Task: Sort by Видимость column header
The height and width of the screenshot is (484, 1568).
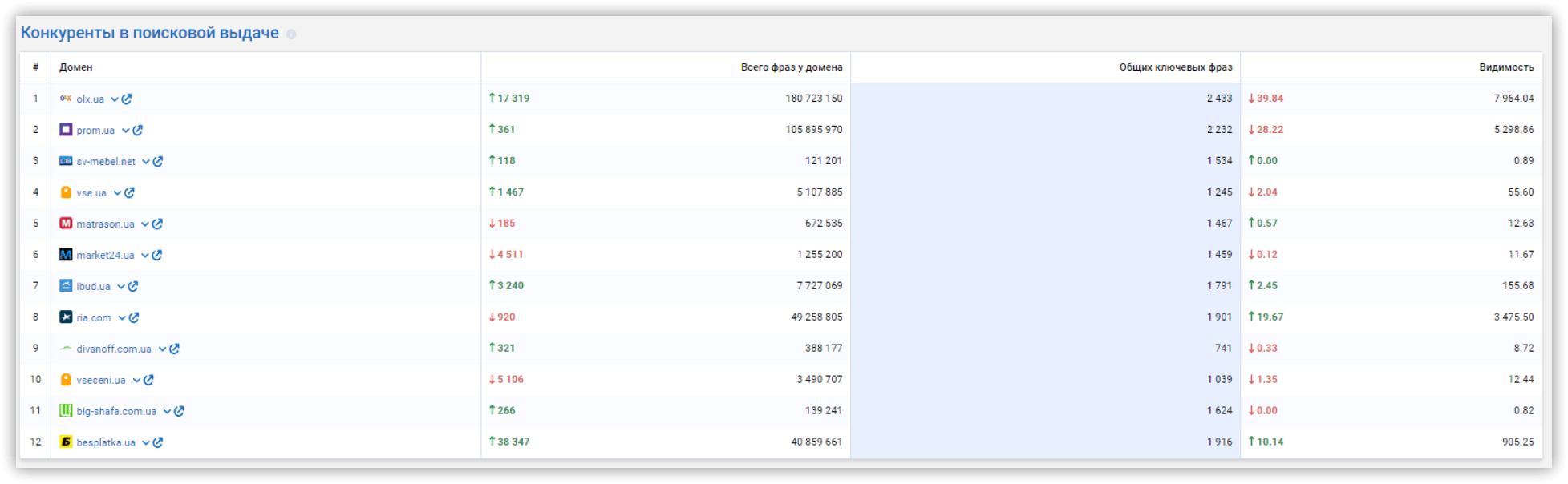Action: click(1506, 67)
